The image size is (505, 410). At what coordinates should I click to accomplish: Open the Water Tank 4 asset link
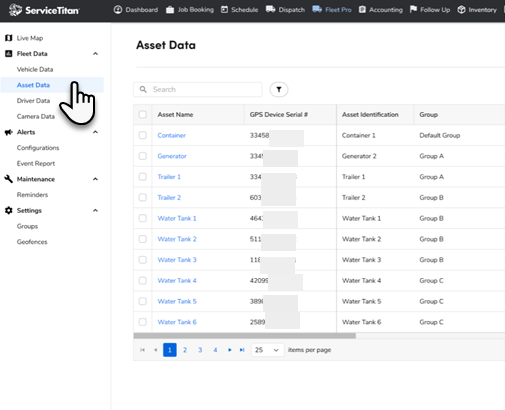(177, 280)
